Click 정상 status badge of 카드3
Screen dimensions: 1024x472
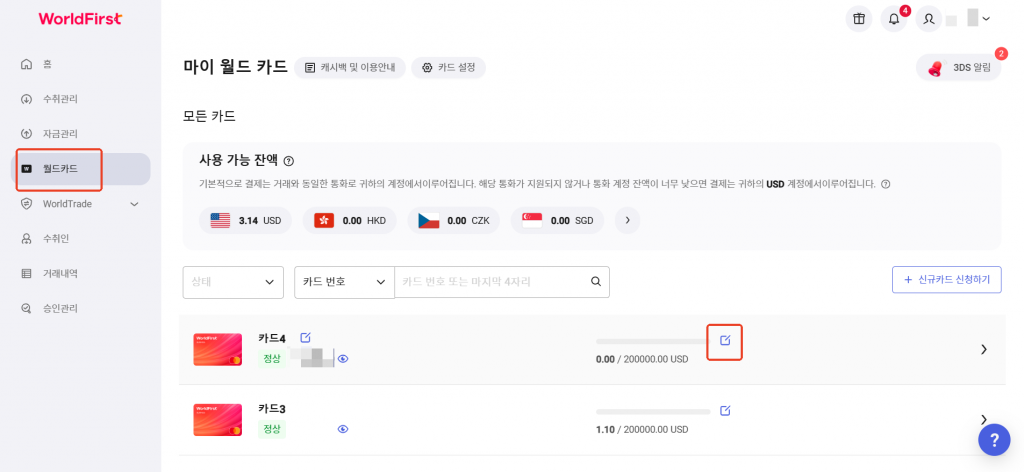(272, 429)
